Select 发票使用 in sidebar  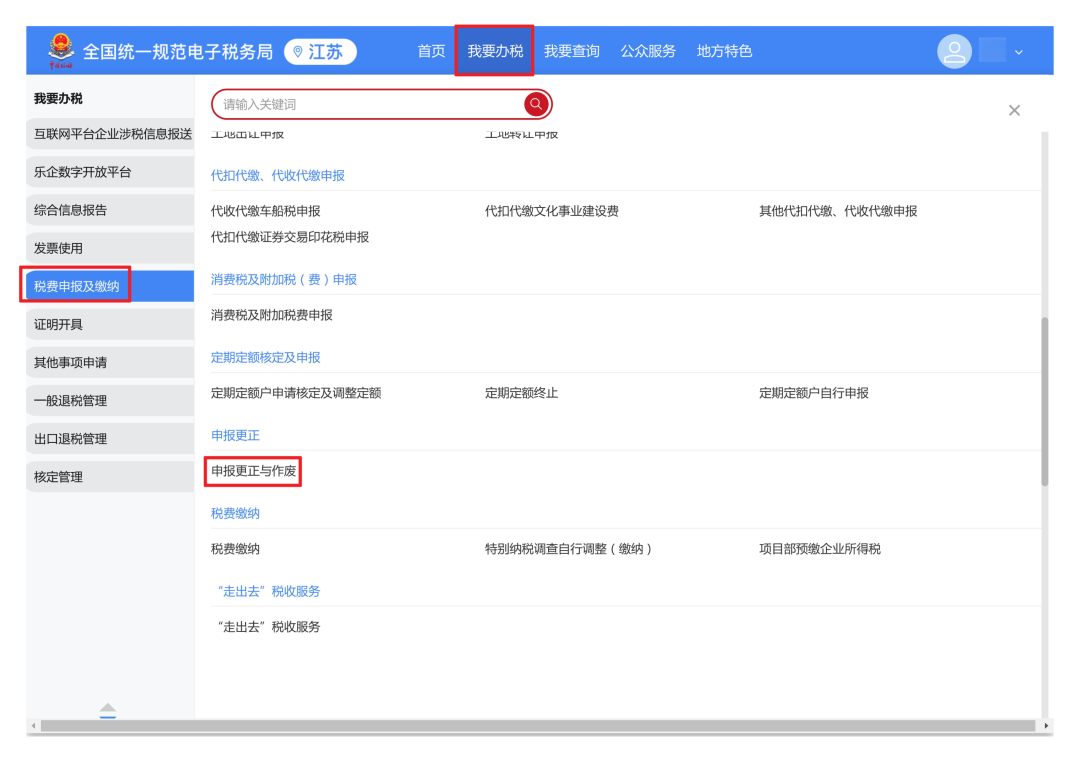point(110,248)
